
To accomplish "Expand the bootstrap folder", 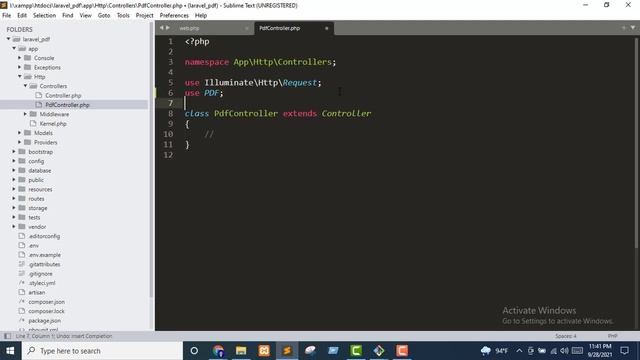I will click(x=14, y=152).
